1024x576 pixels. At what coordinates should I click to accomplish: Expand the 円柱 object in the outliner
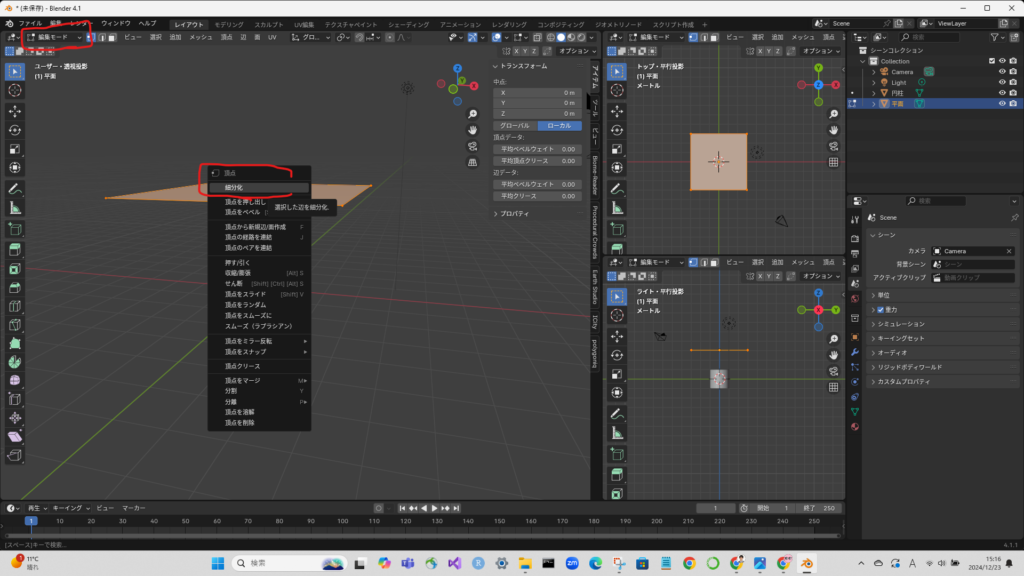click(873, 93)
